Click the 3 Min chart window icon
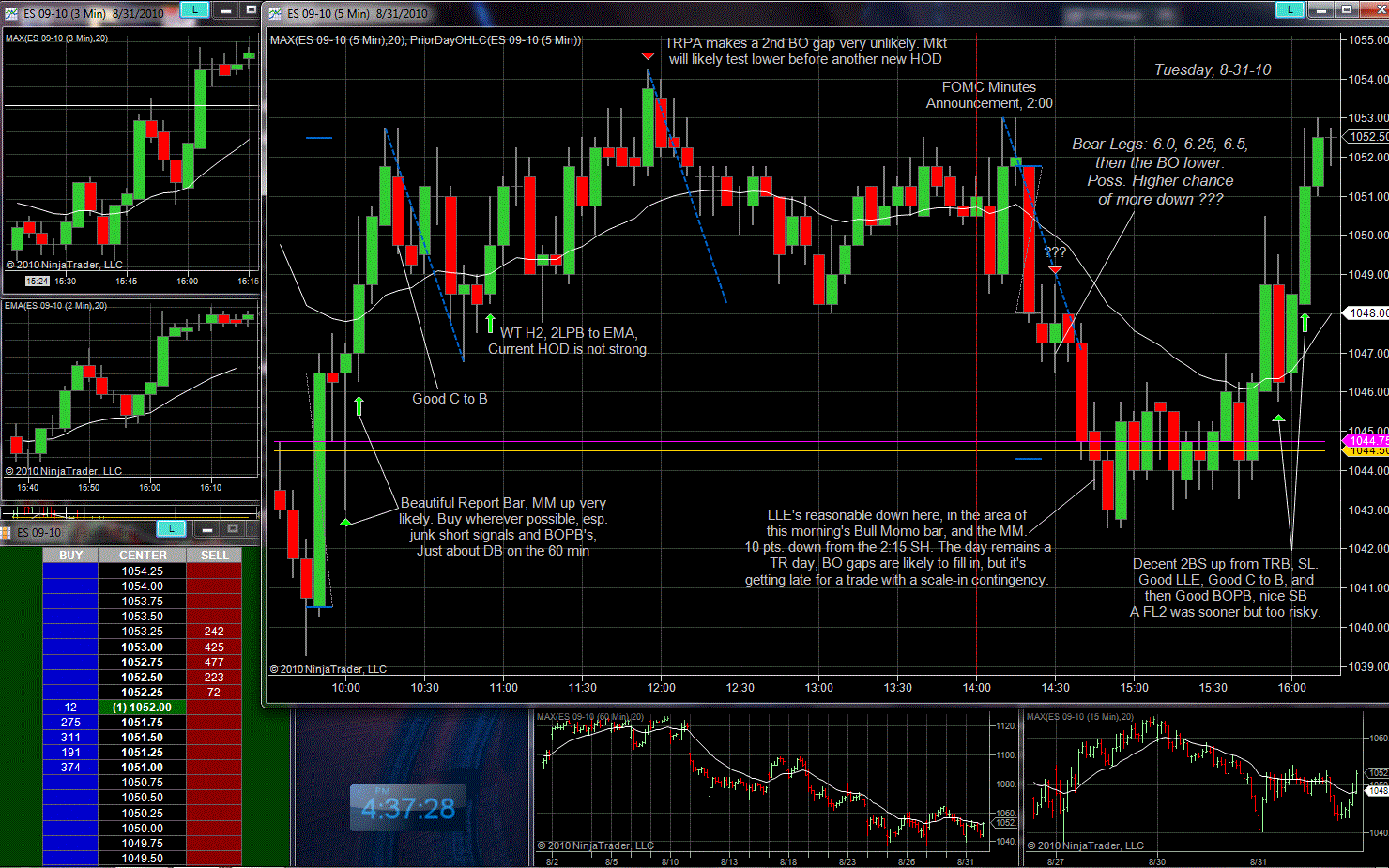 point(11,13)
